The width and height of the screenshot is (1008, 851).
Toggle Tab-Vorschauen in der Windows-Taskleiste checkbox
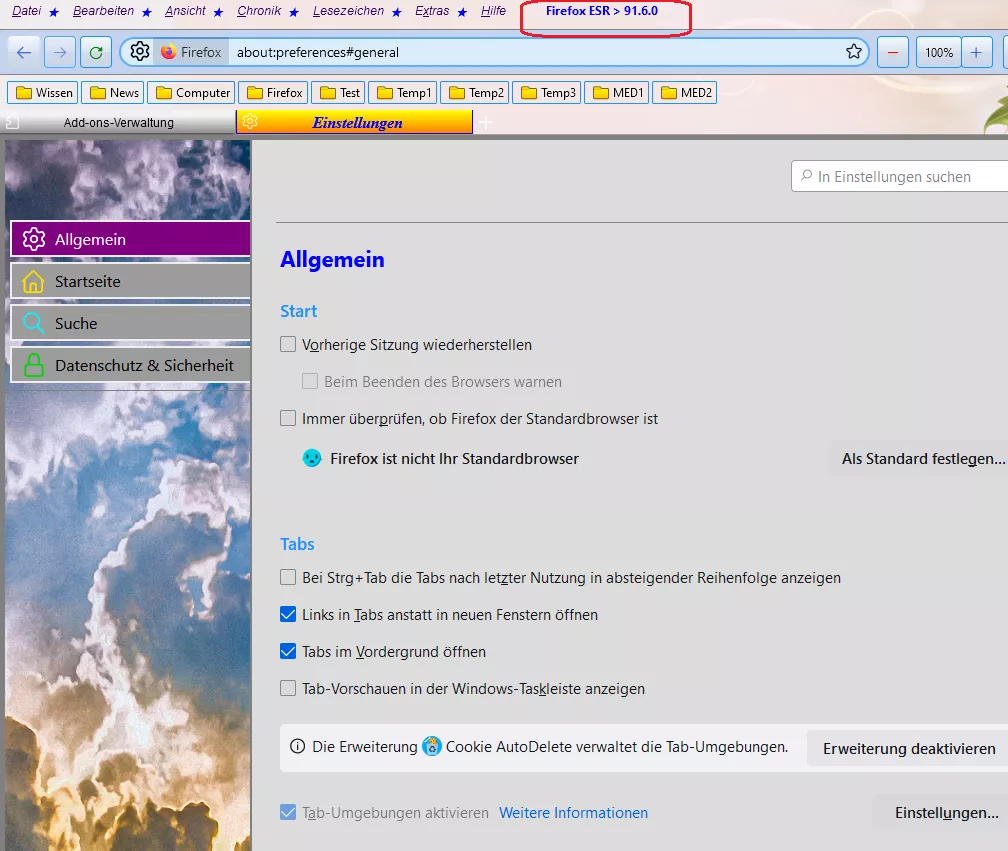(x=288, y=689)
